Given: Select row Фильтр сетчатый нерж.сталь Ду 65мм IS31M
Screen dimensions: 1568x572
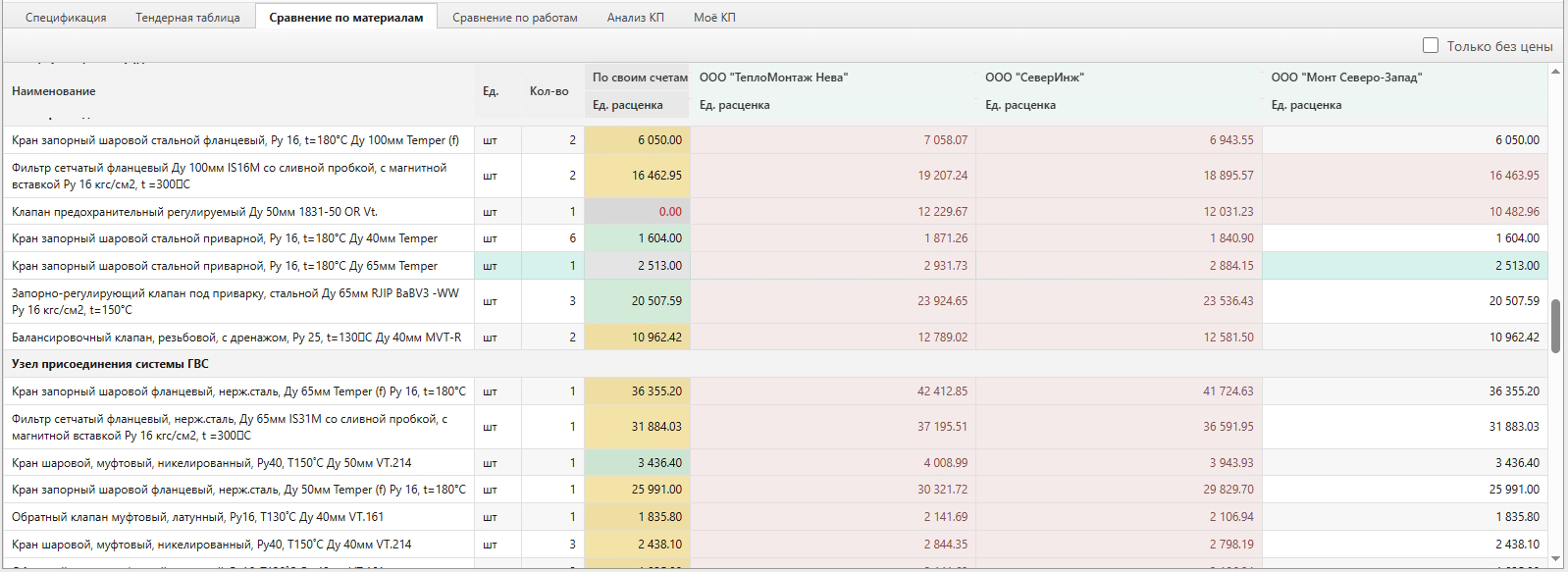Looking at the screenshot, I should [x=775, y=427].
